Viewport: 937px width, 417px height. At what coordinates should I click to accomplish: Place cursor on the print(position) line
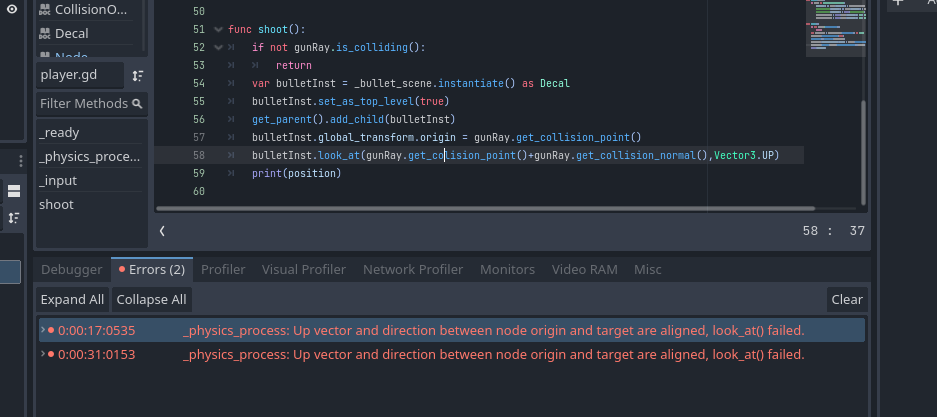[296, 173]
